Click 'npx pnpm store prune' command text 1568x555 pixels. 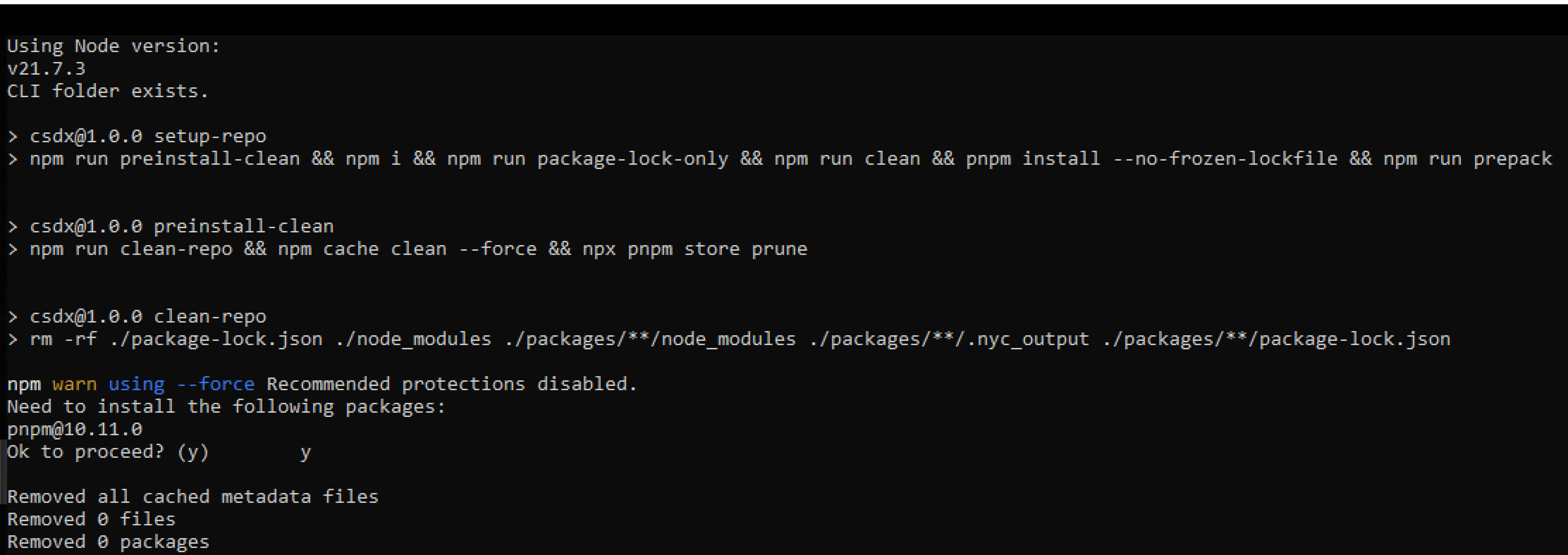695,248
